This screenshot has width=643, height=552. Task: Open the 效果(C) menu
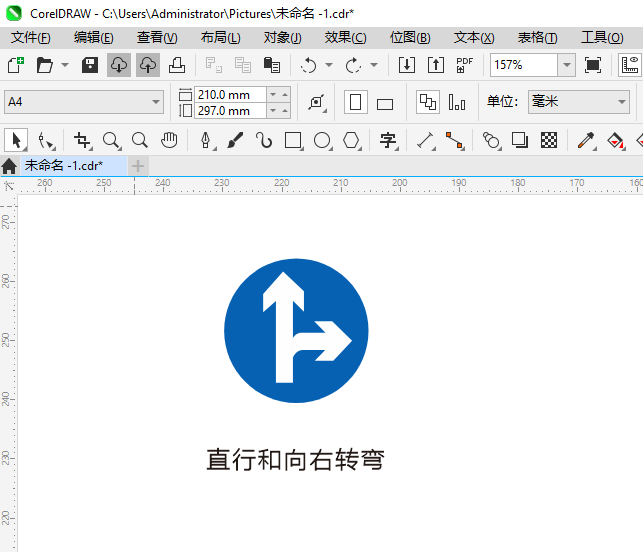pos(346,38)
